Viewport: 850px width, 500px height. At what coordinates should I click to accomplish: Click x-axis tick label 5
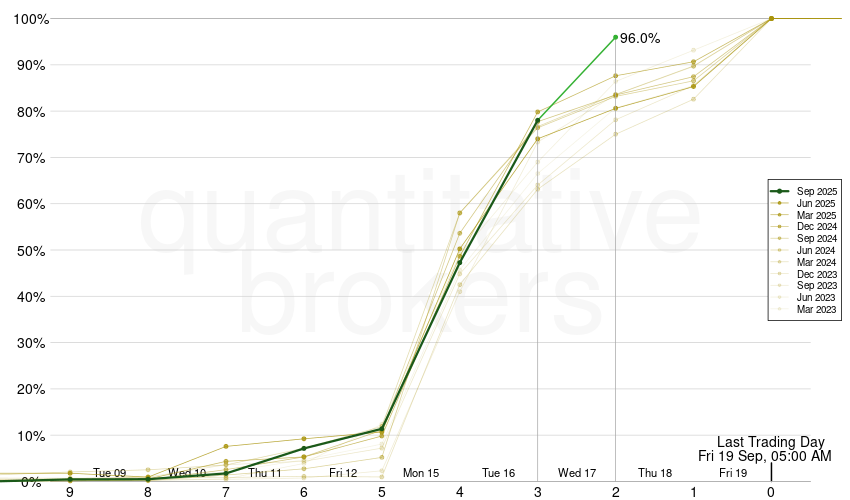(x=381, y=491)
